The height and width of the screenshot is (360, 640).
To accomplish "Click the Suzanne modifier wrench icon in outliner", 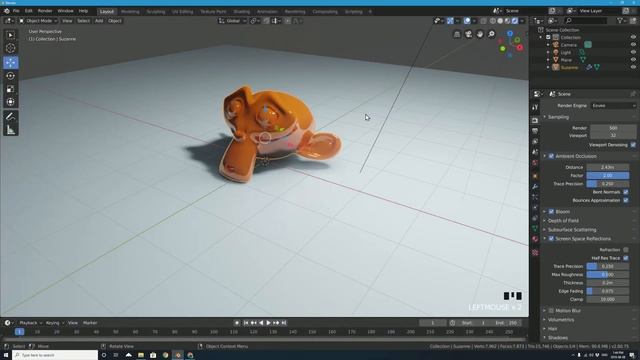I will click(589, 67).
